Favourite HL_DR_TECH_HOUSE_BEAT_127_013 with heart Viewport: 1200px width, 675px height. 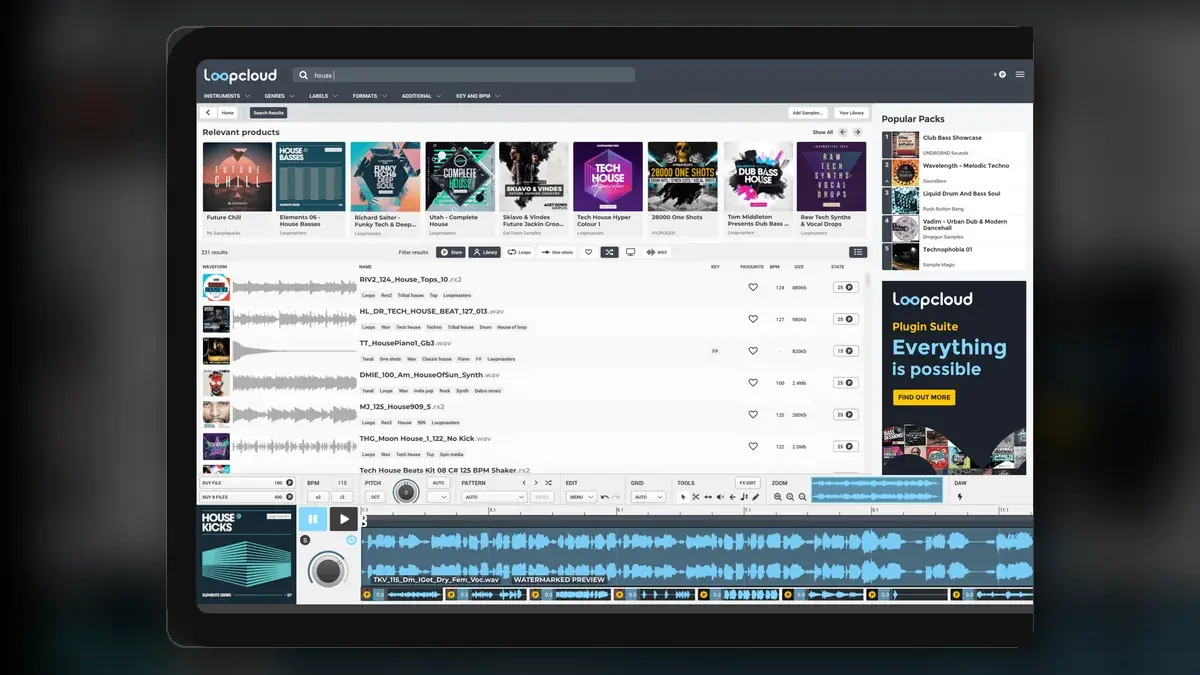(x=753, y=319)
